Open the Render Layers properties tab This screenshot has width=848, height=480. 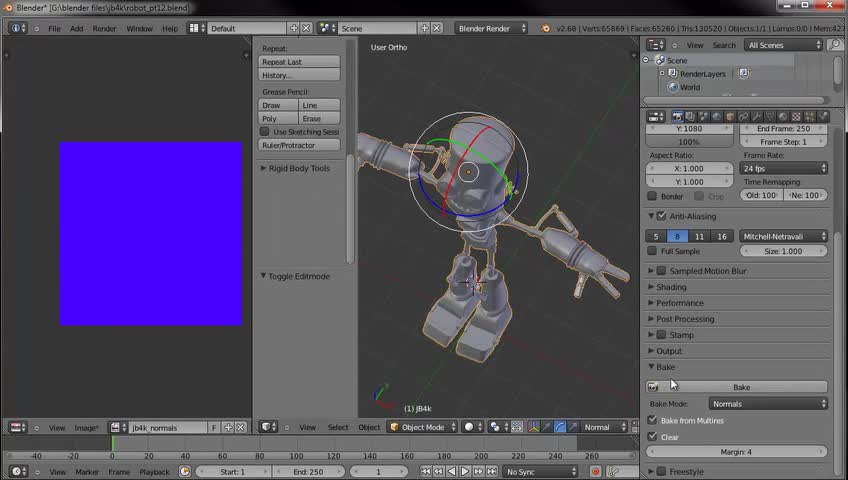[691, 117]
